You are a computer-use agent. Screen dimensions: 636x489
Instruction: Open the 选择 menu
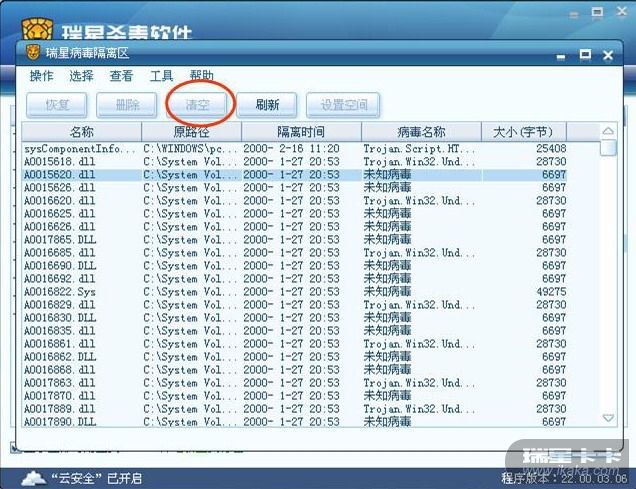click(81, 76)
